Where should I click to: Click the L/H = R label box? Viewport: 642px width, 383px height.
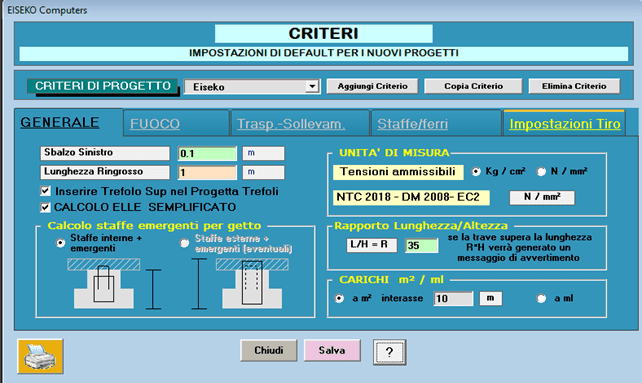[x=371, y=245]
